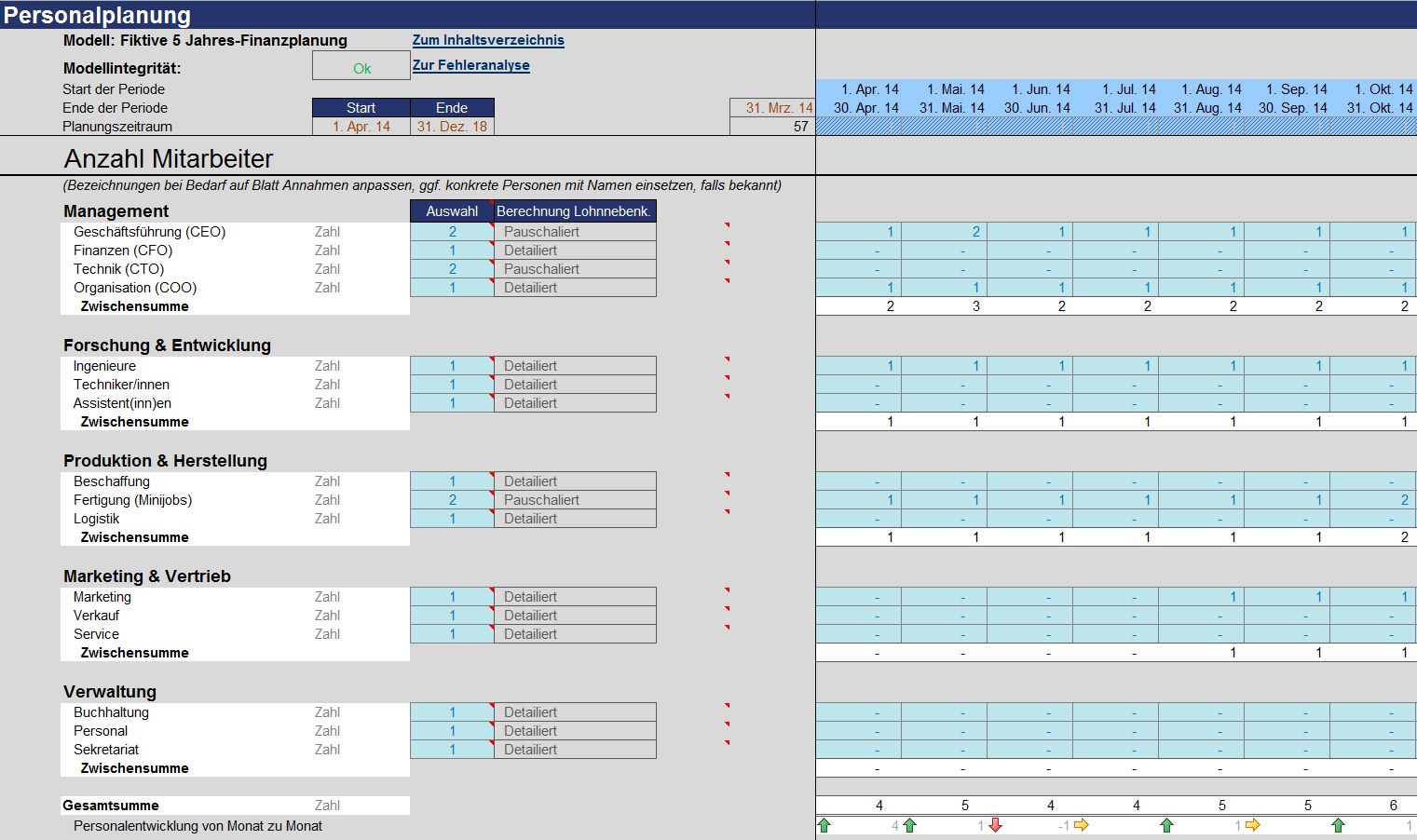Select the 'Berechnung Lohnnebenk.' column header

click(x=574, y=211)
